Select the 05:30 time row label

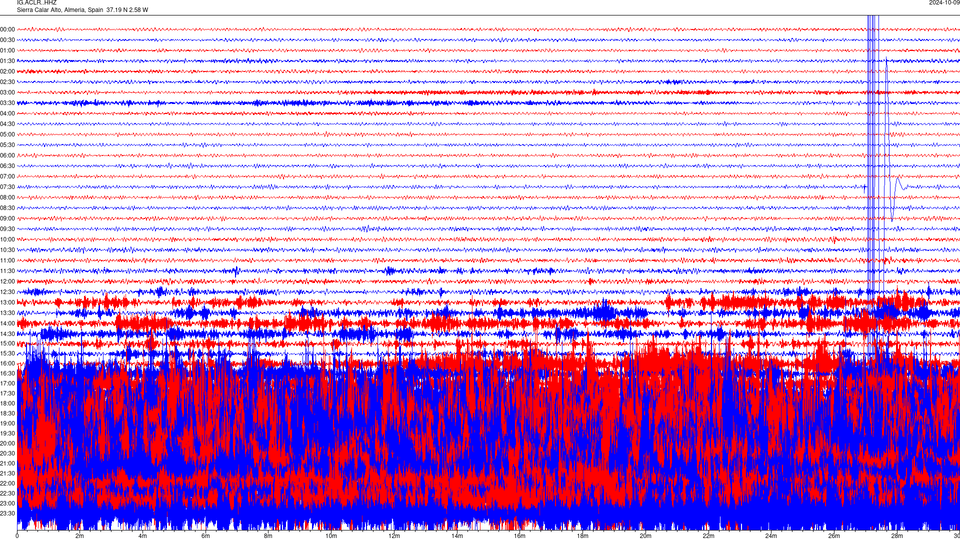click(7, 145)
